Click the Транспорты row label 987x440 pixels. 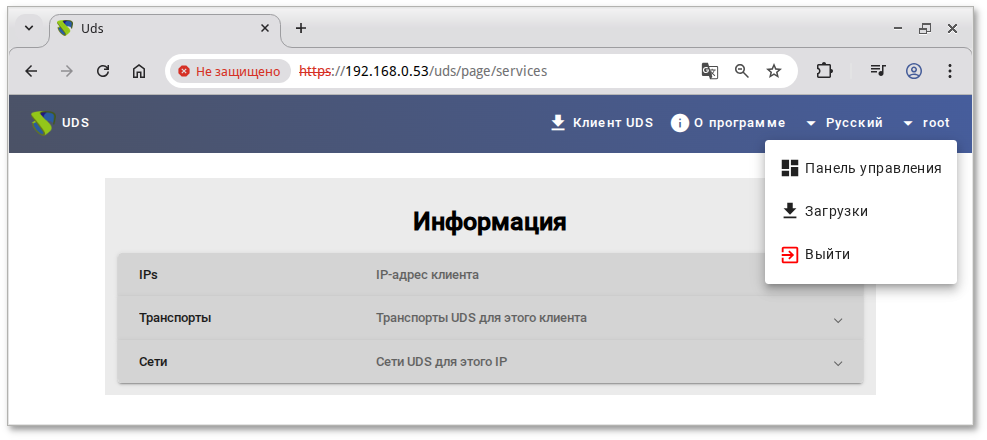[175, 319]
